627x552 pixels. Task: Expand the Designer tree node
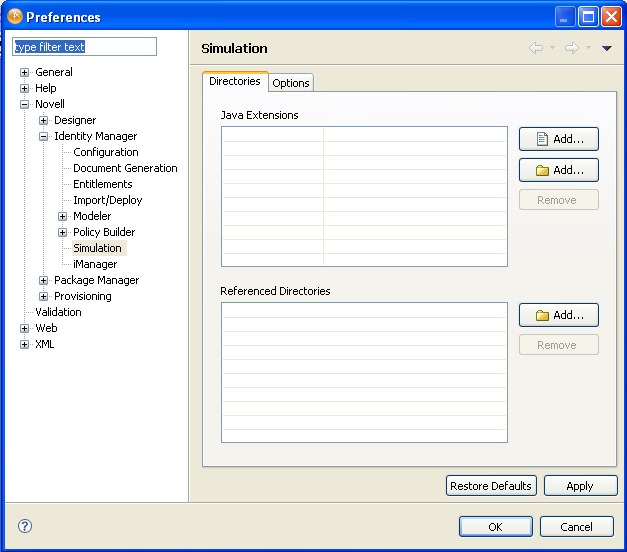tap(44, 120)
